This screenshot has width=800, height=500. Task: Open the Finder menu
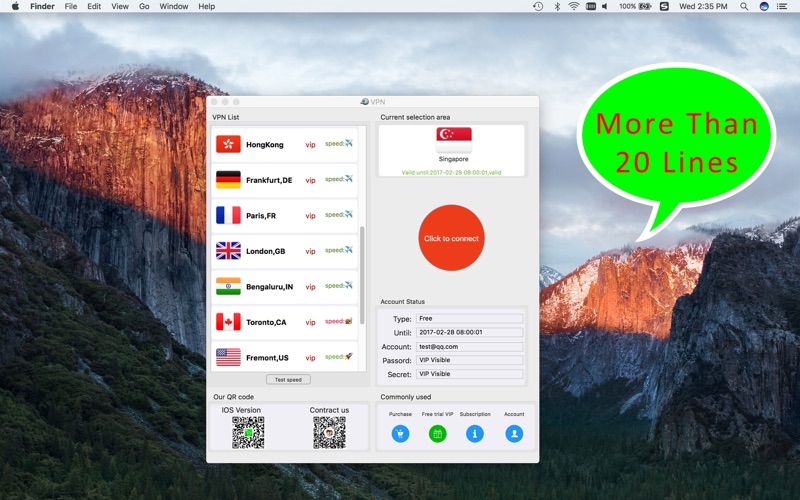(x=42, y=6)
